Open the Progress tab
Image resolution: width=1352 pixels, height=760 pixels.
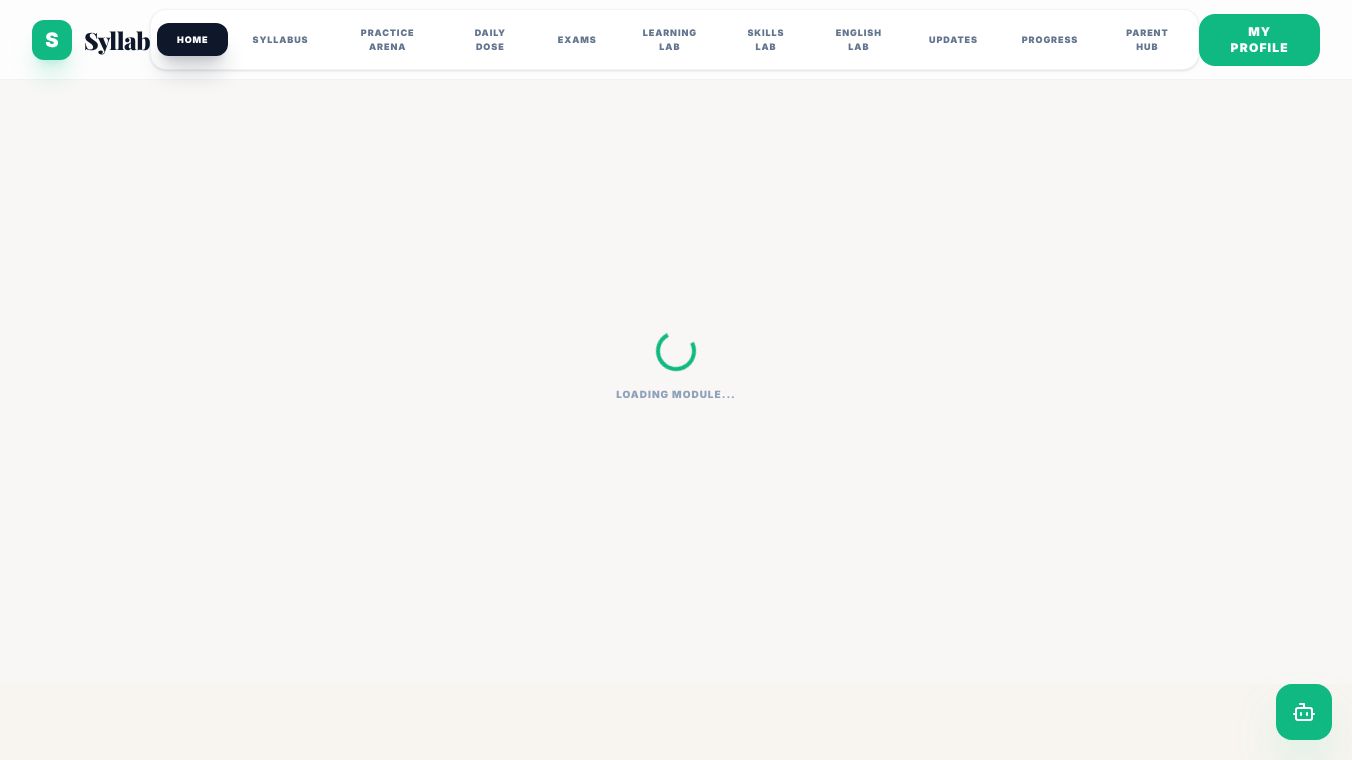point(1050,40)
